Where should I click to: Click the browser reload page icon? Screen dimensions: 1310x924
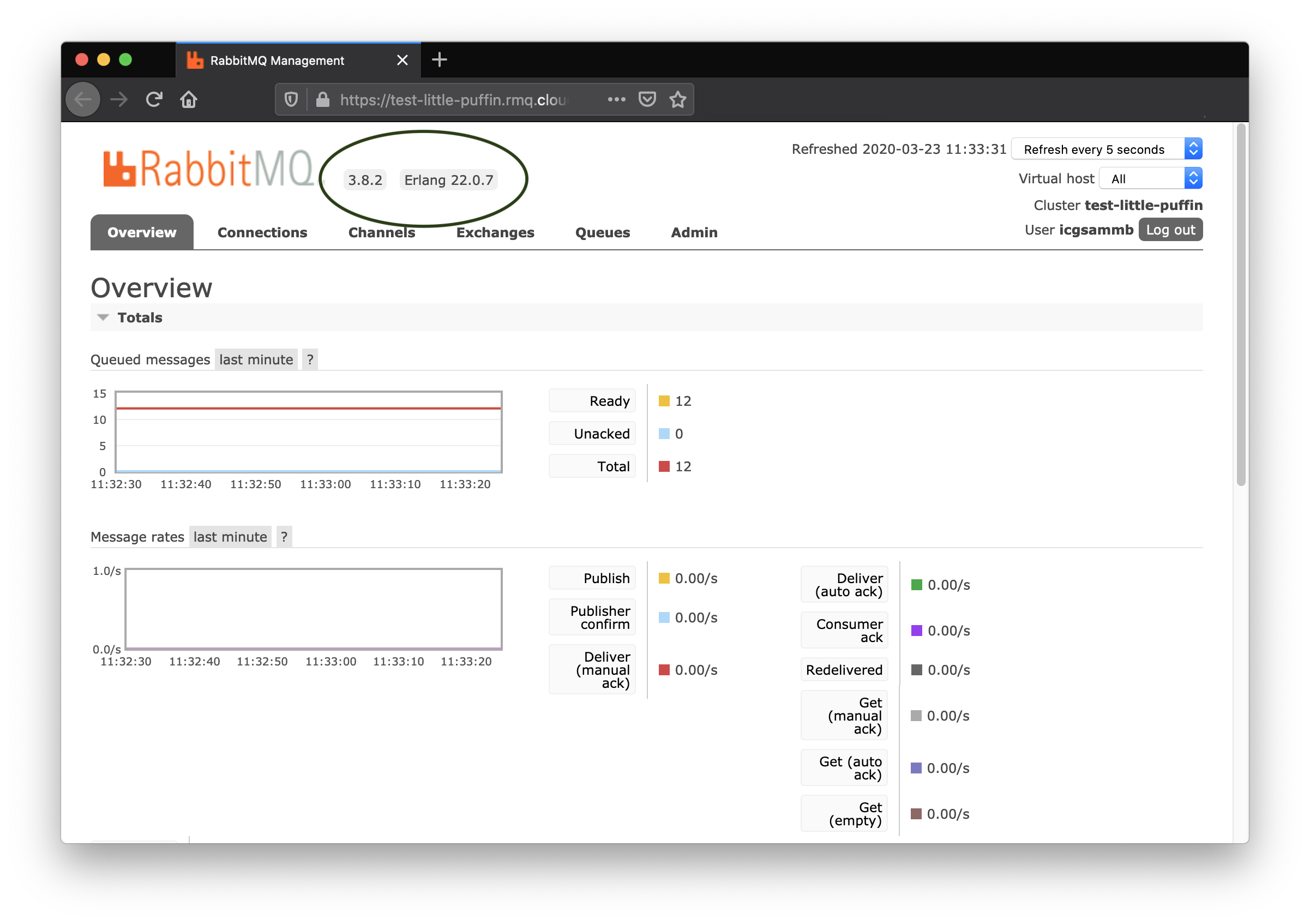[154, 99]
